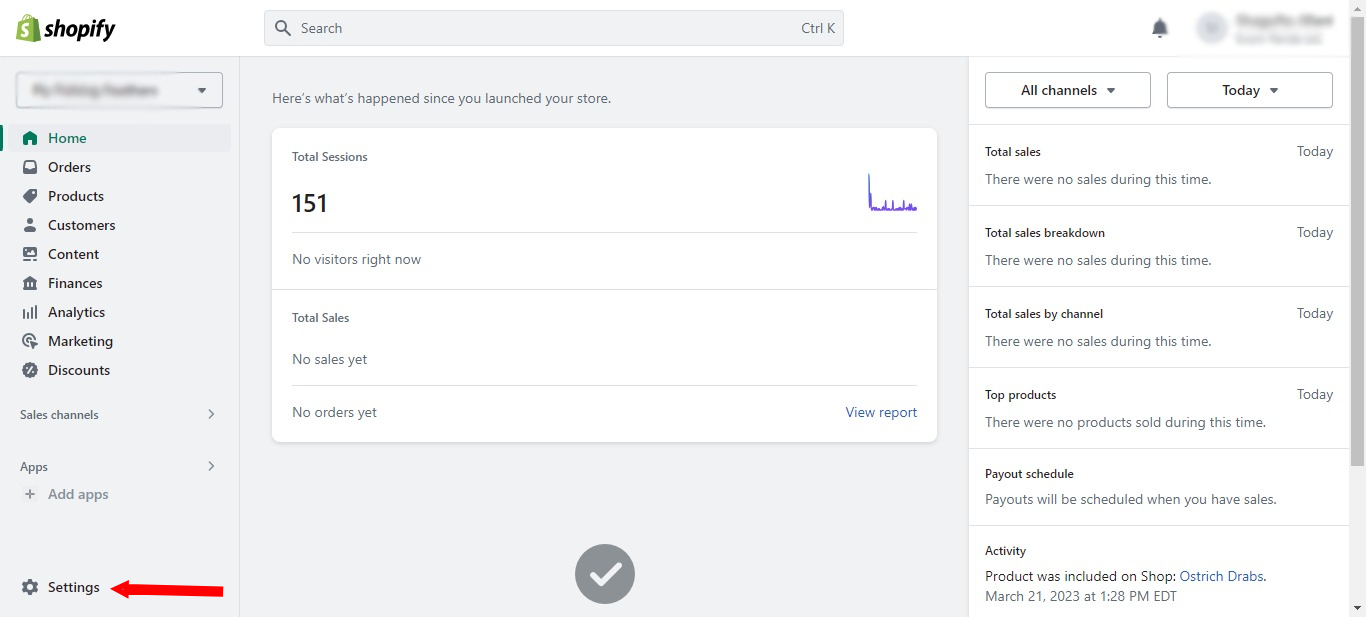Open Settings at the bottom left

click(72, 587)
